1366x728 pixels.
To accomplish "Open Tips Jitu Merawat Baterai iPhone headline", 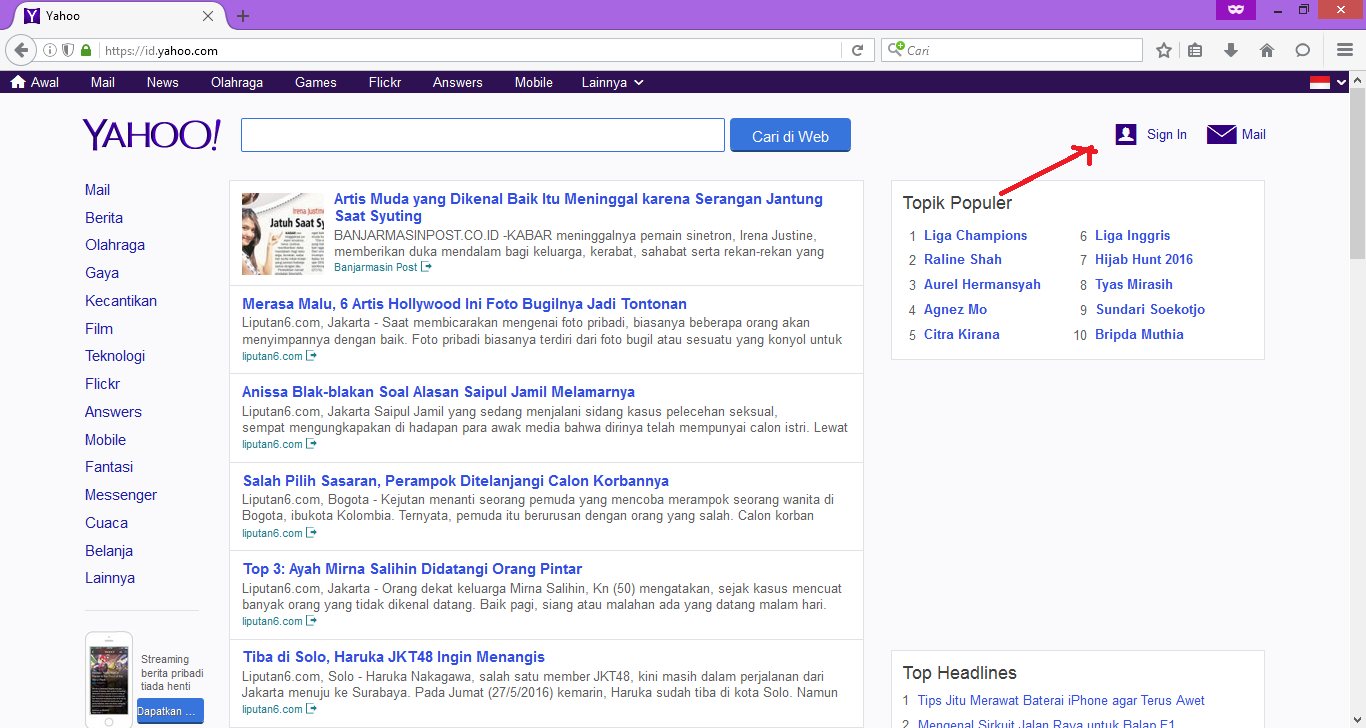I will 1061,700.
